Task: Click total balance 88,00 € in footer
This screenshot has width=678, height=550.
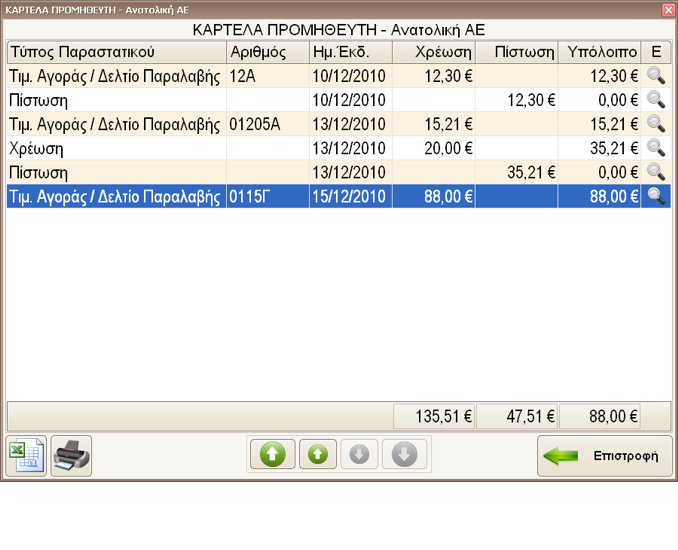Action: 599,416
